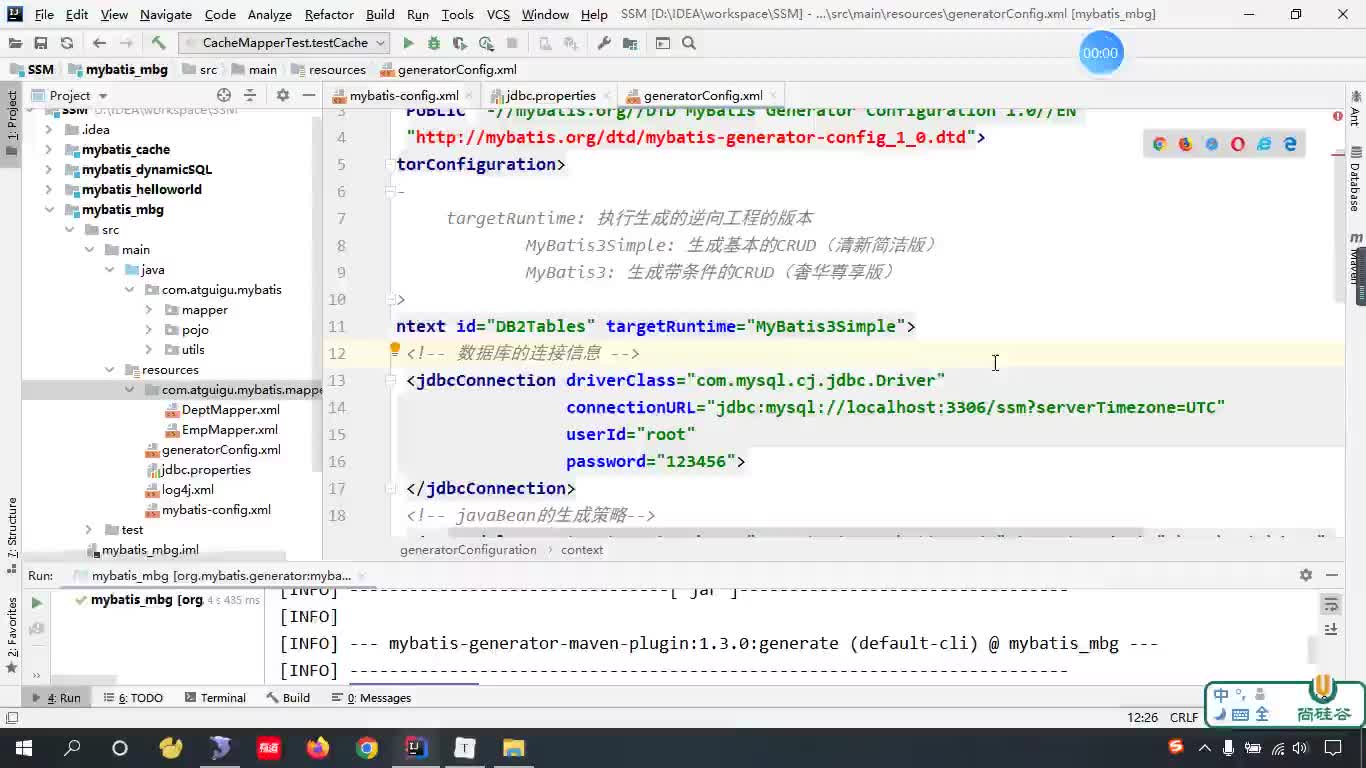Collapse the resources folder node
This screenshot has width=1366, height=768.
(x=109, y=370)
